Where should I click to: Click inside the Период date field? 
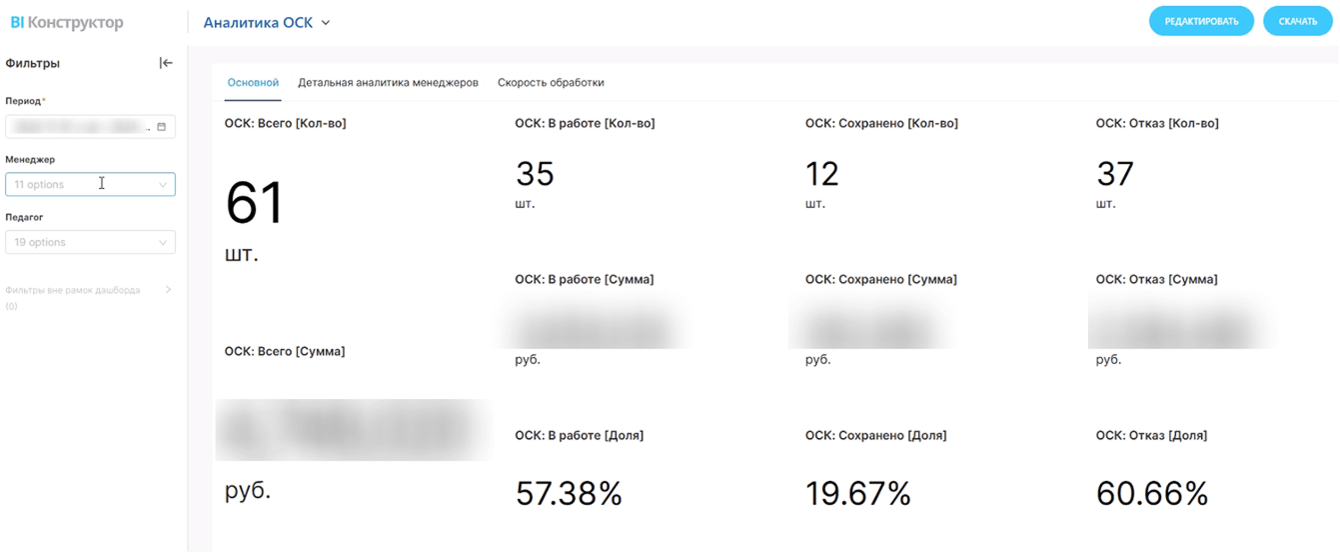[x=80, y=127]
